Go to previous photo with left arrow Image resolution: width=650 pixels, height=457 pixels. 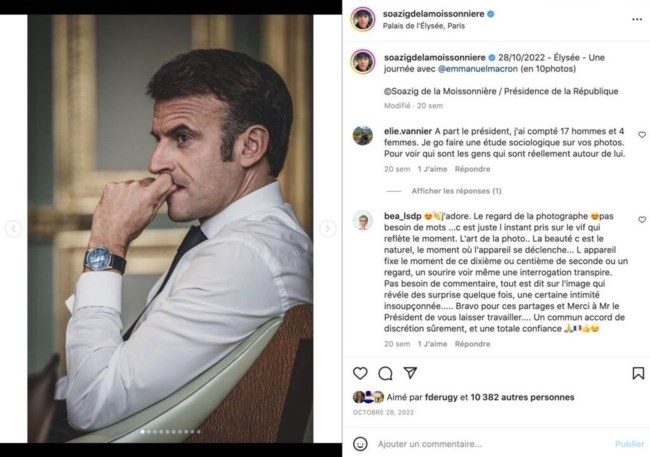click(13, 229)
